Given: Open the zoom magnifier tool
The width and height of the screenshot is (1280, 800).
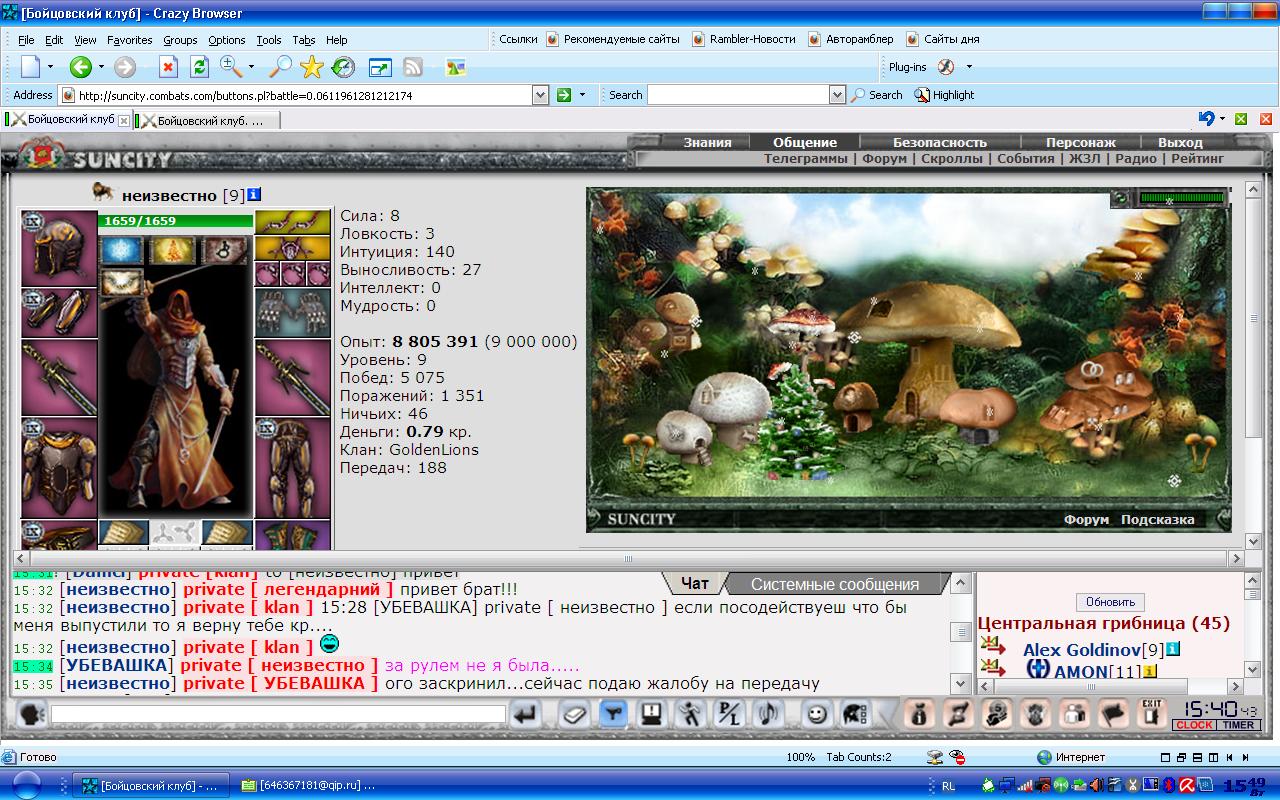Looking at the screenshot, I should coord(231,67).
